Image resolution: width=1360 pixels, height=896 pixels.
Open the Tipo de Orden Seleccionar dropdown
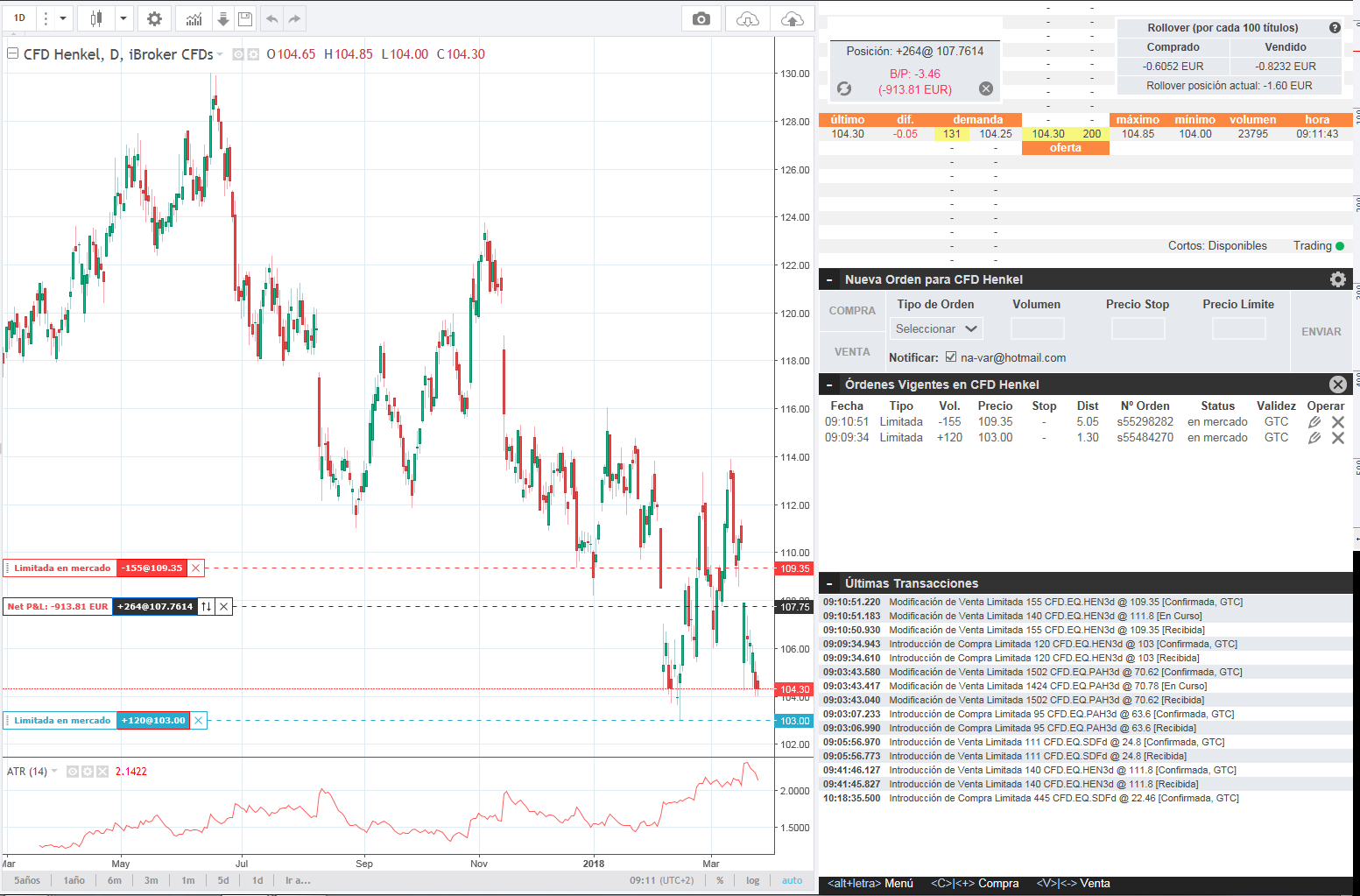(x=936, y=328)
